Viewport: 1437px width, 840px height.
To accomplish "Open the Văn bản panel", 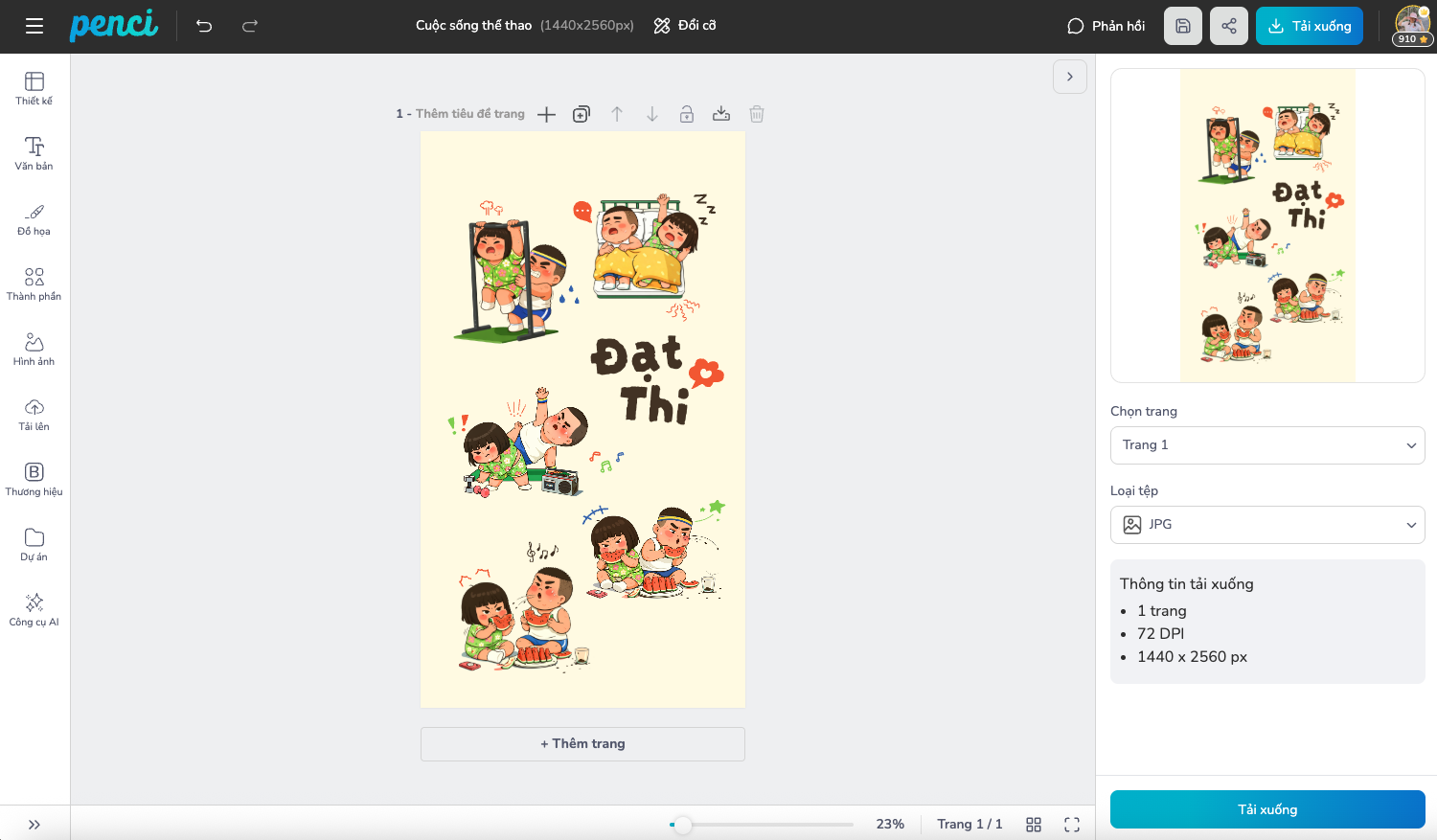I will [34, 153].
